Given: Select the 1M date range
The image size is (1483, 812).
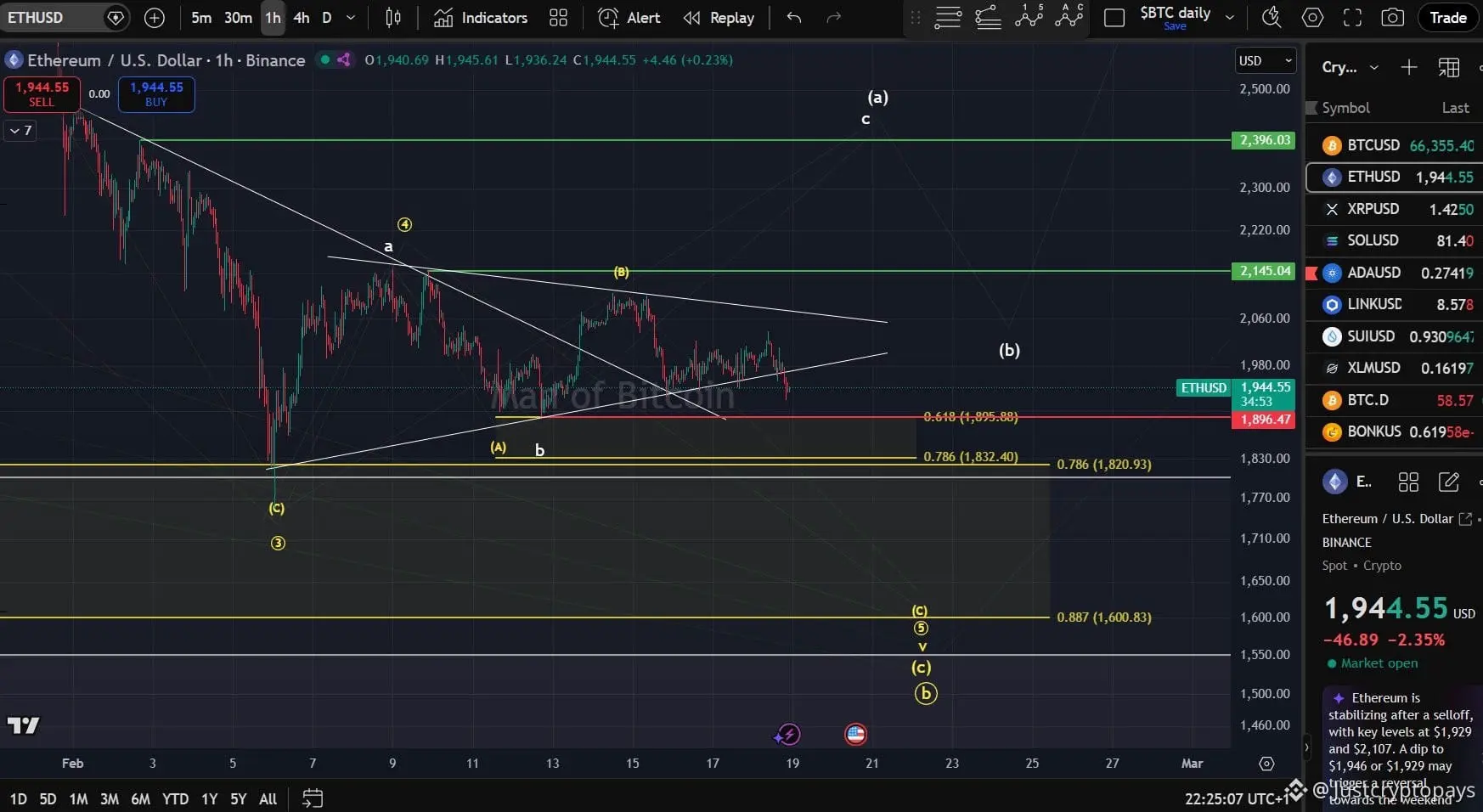Looking at the screenshot, I should click(x=78, y=799).
